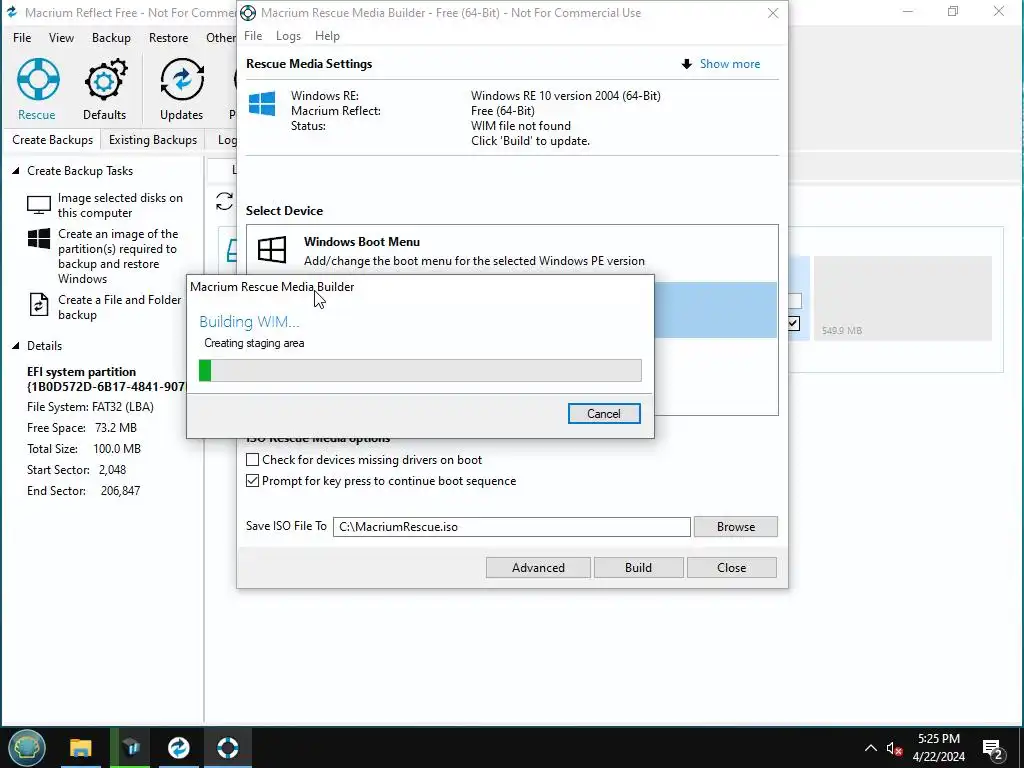Click Create an image of partitions for Windows
This screenshot has height=768, width=1024.
[118, 256]
